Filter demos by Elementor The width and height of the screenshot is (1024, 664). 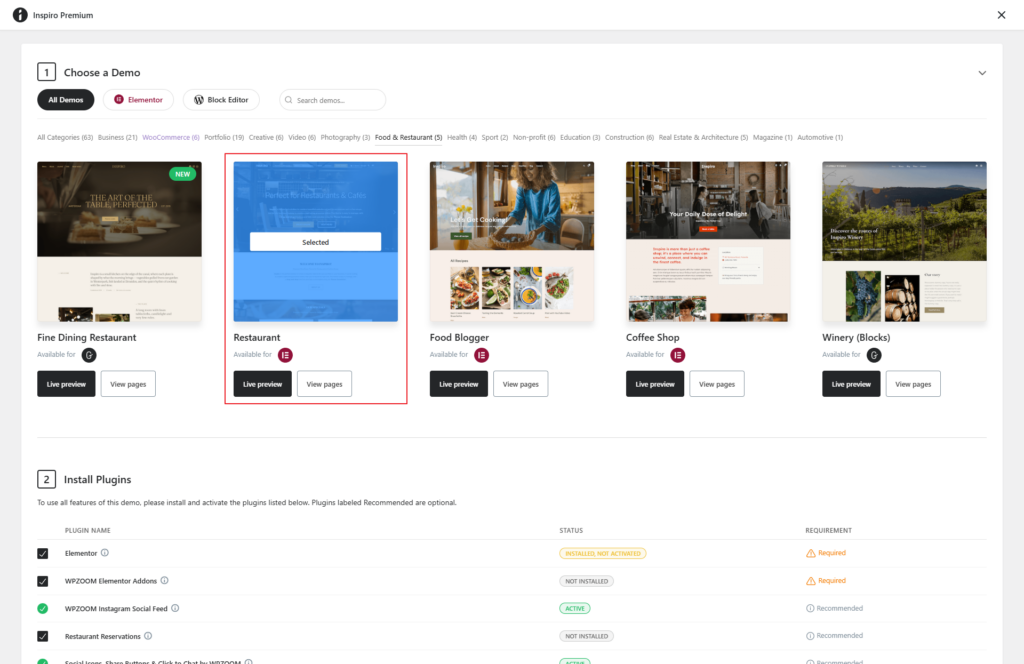pyautogui.click(x=138, y=100)
